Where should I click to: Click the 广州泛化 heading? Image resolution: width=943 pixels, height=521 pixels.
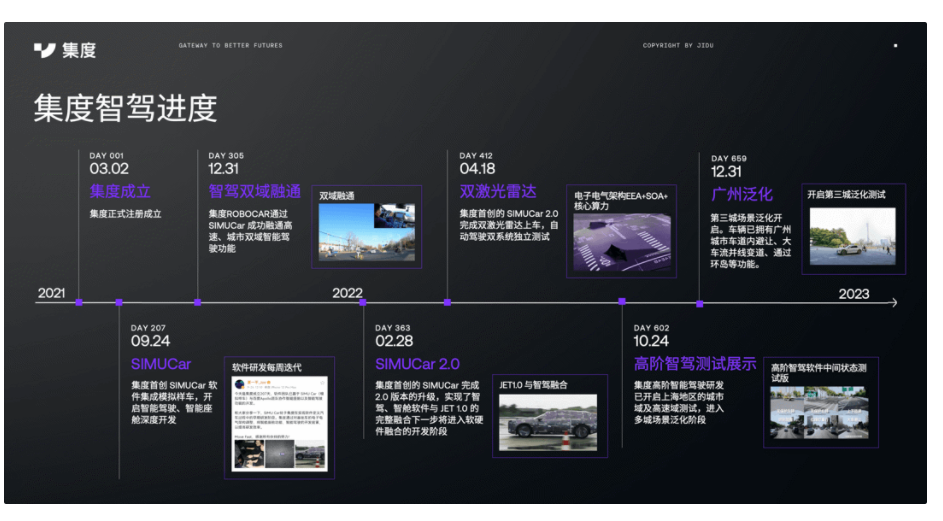click(742, 195)
